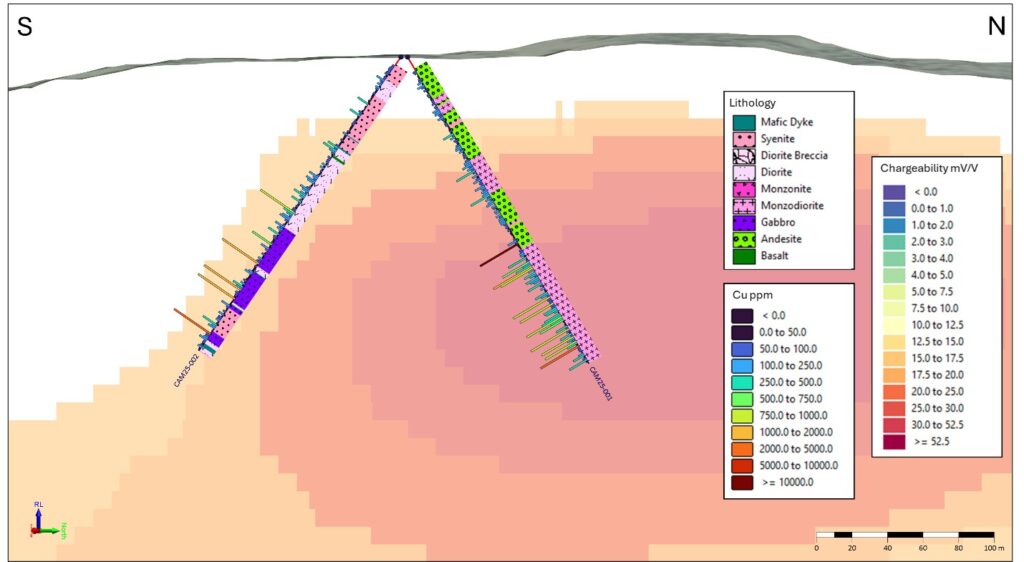Select the 'Cu ppm' legend title

tap(749, 296)
